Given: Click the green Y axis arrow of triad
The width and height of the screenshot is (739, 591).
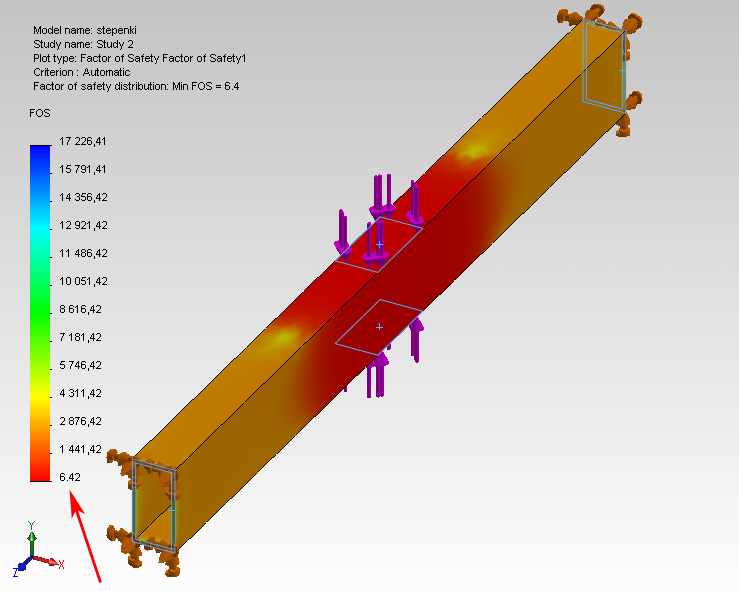Looking at the screenshot, I should click(32, 542).
